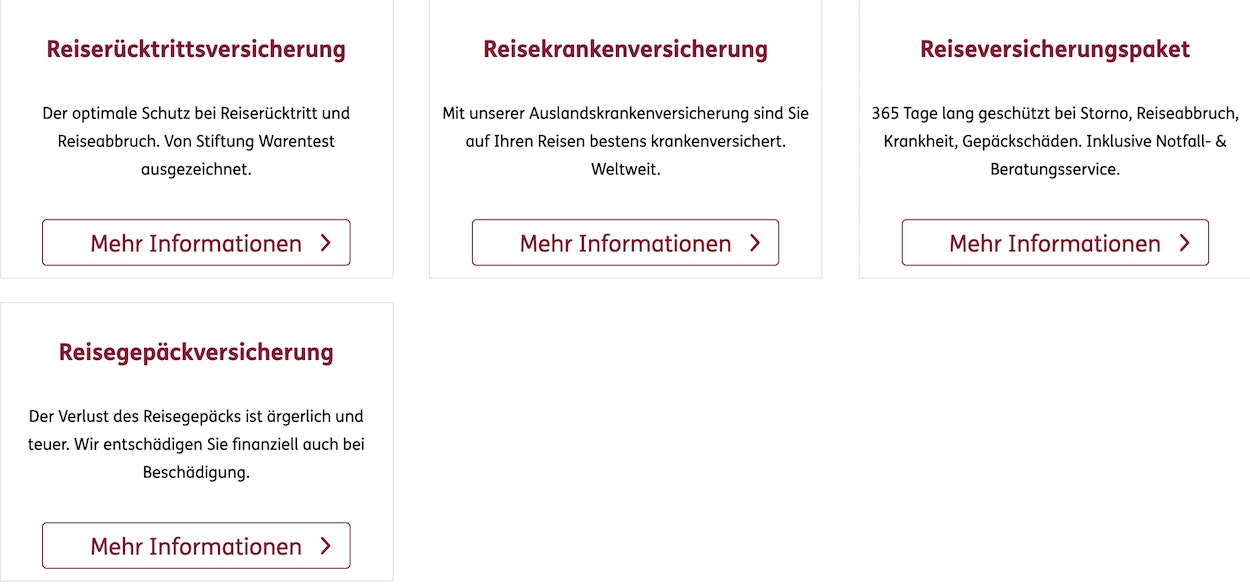1250x584 pixels.
Task: Click chevron arrow in Reiseversicherungspaket card button
Action: 1185,243
